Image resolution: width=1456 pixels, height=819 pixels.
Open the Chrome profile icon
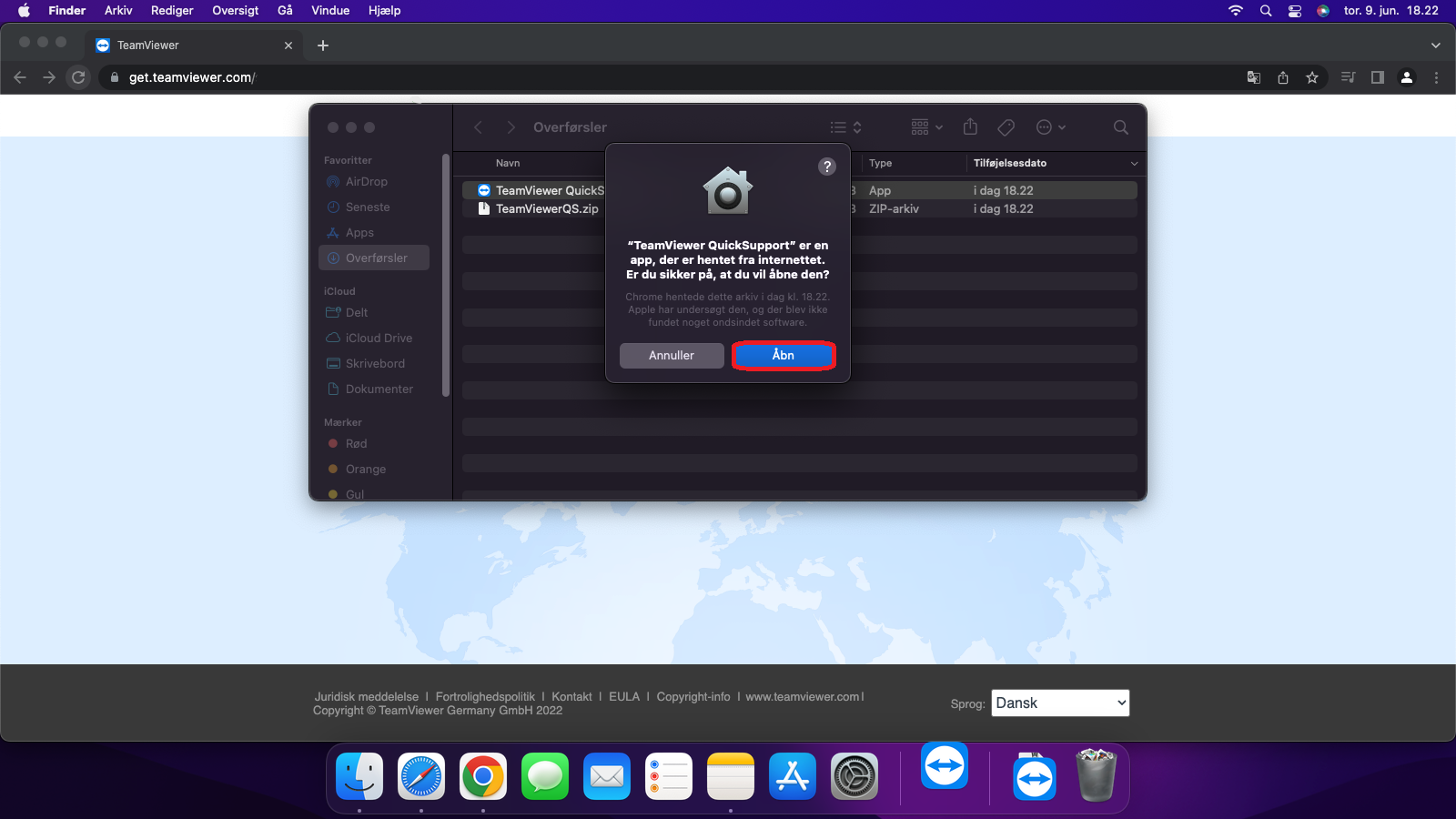click(x=1407, y=77)
